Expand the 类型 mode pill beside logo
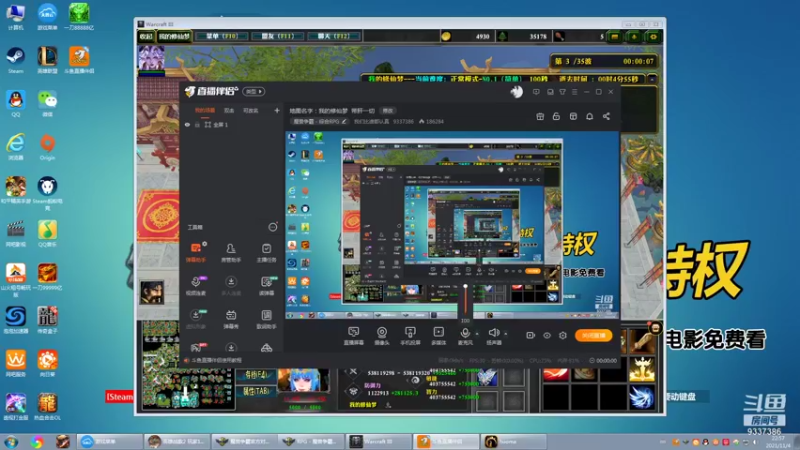This screenshot has width=800, height=450. tap(254, 91)
